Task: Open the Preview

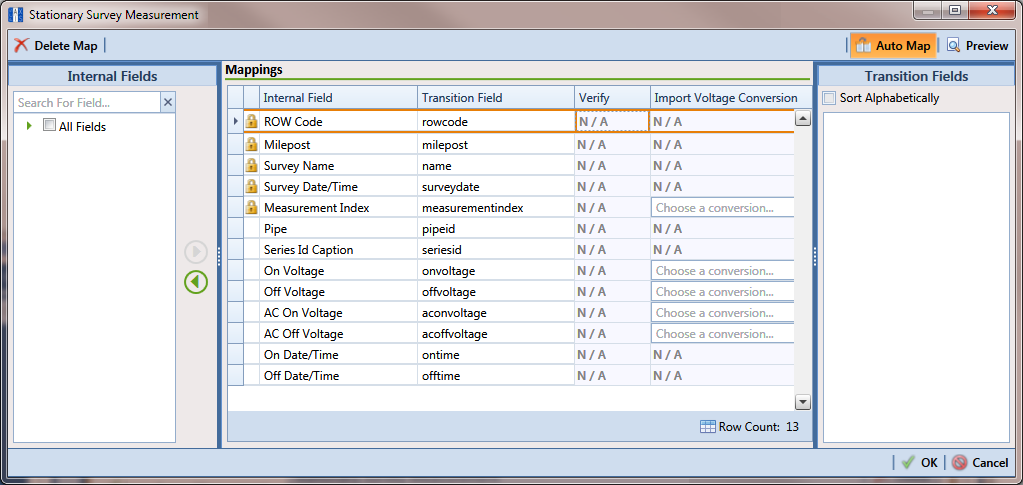Action: [977, 46]
